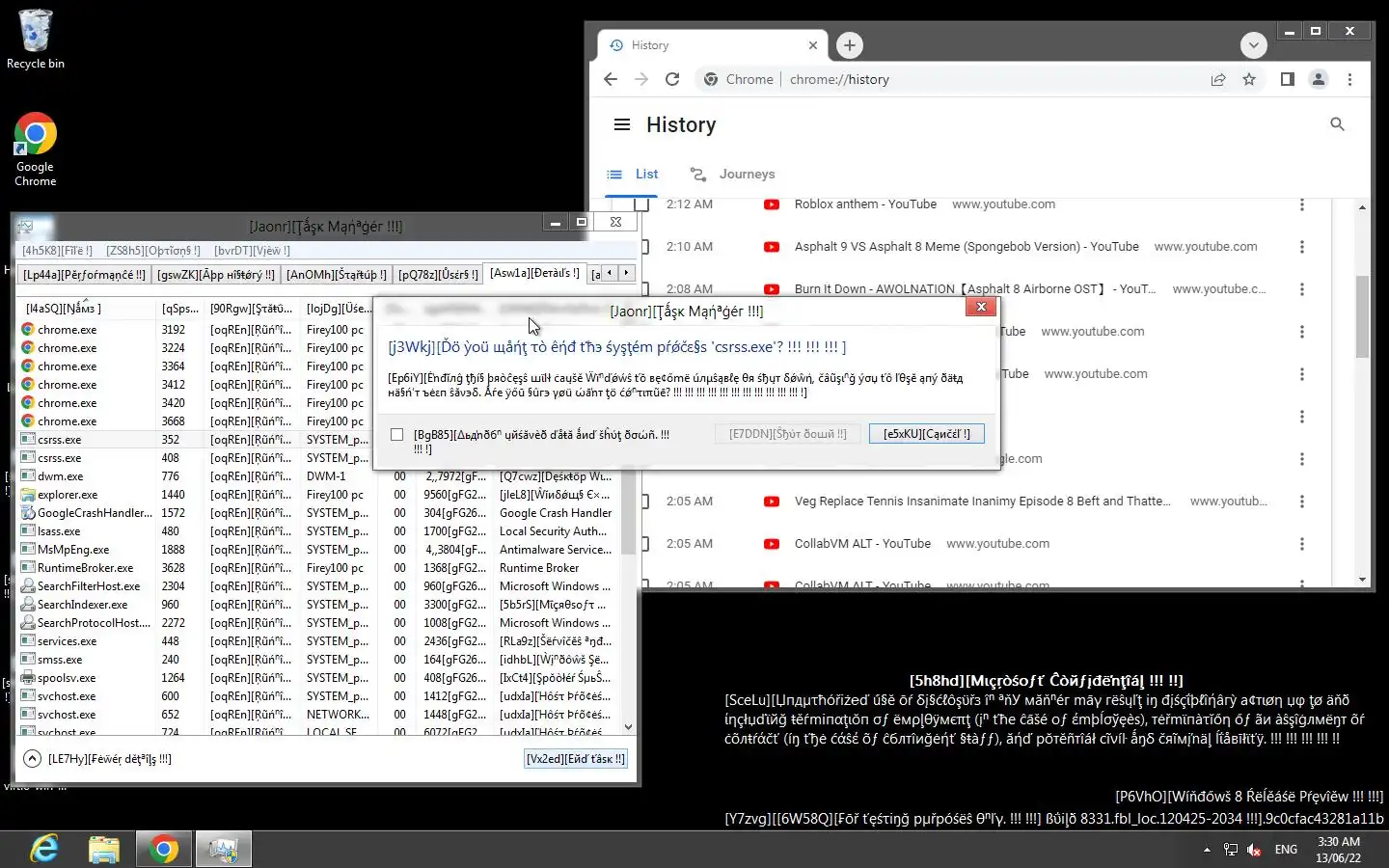Switch to Task Manager Users tab
Viewport: 1389px width, 868px height.
coord(438,275)
